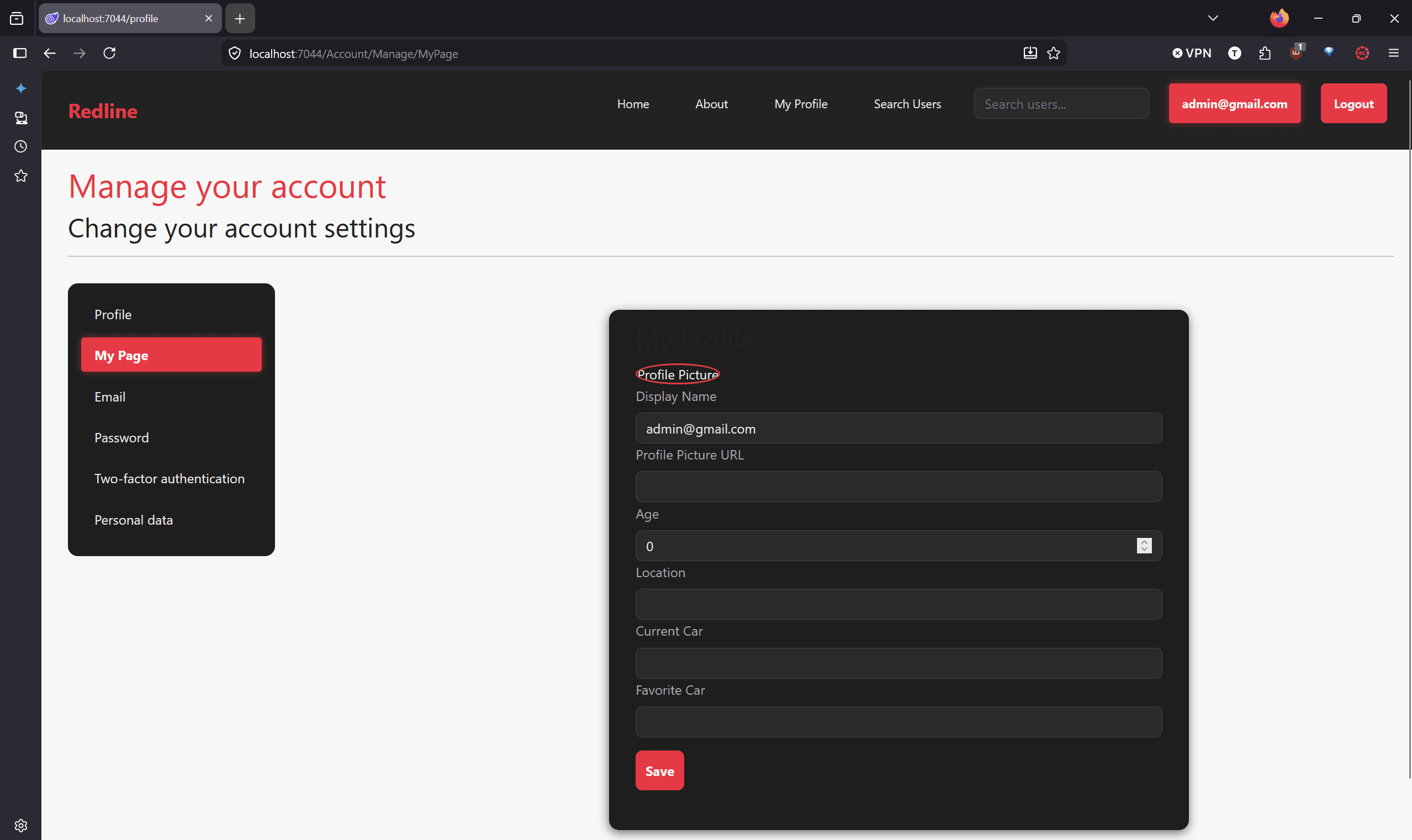The width and height of the screenshot is (1412, 840).
Task: Click the install/save page icon in address bar
Action: pyautogui.click(x=1030, y=53)
